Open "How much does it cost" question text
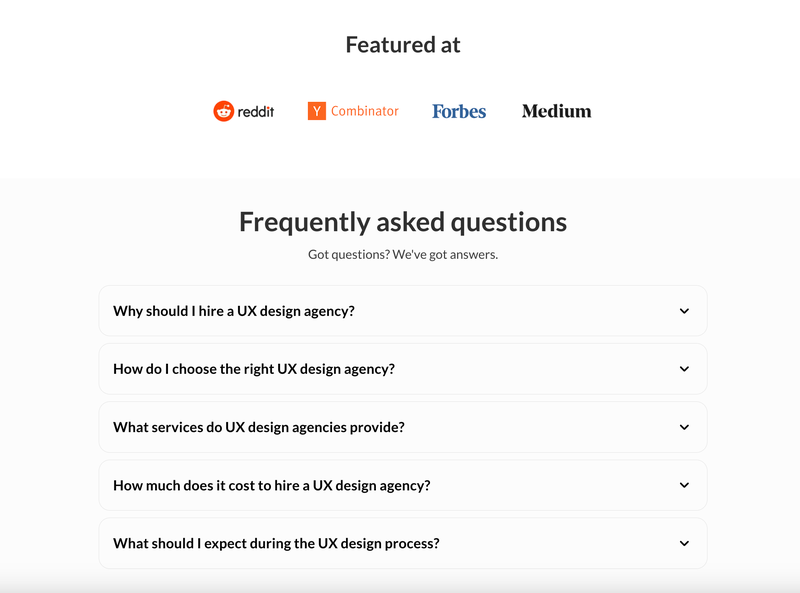This screenshot has height=593, width=800. [x=272, y=485]
